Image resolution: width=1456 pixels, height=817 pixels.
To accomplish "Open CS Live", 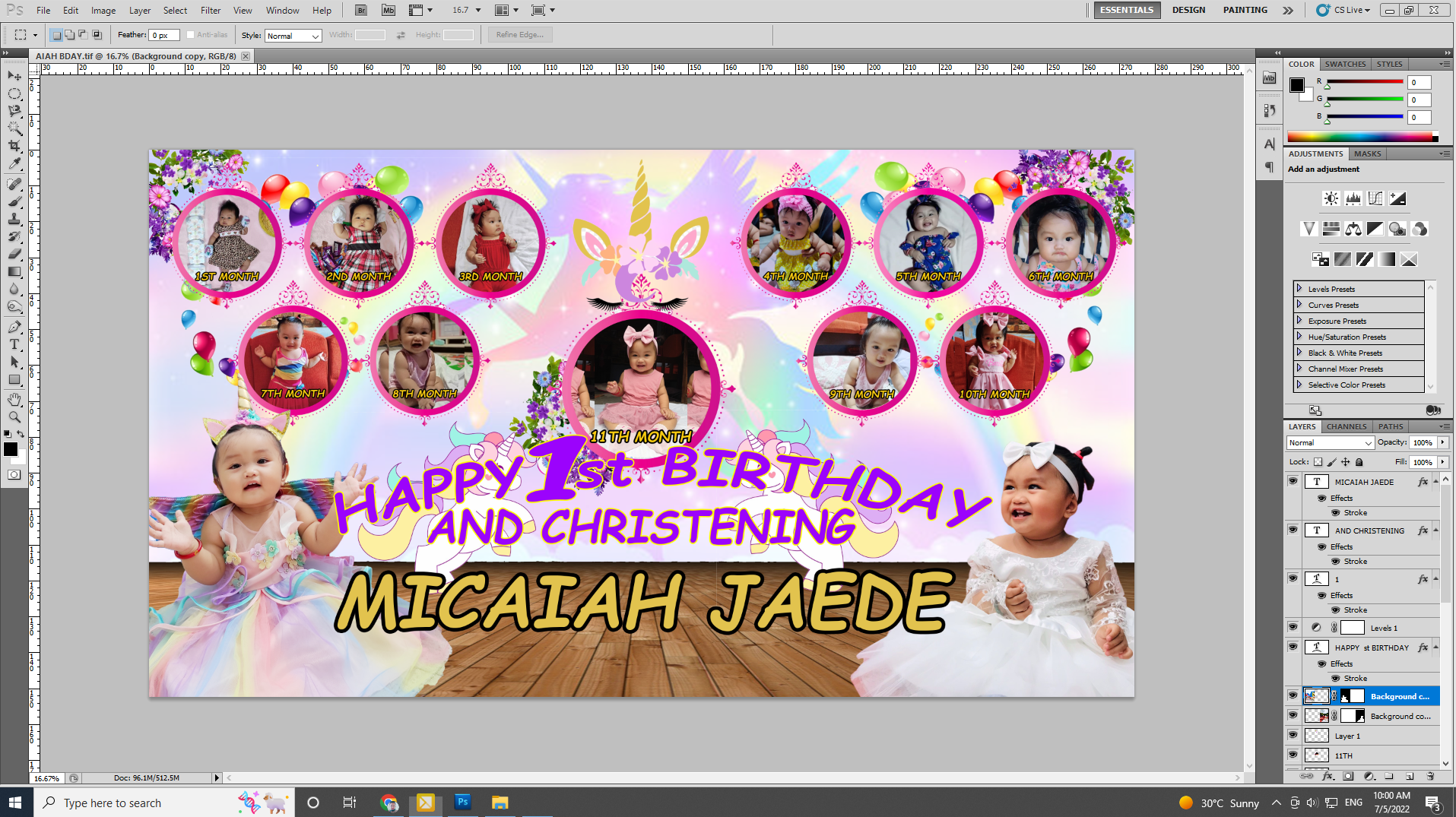I will click(1345, 10).
